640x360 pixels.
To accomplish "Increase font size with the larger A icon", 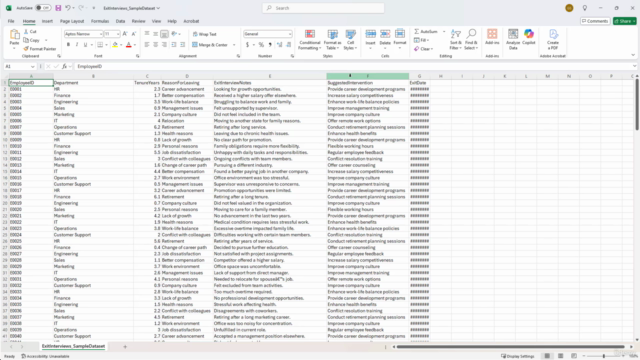I will pos(125,34).
